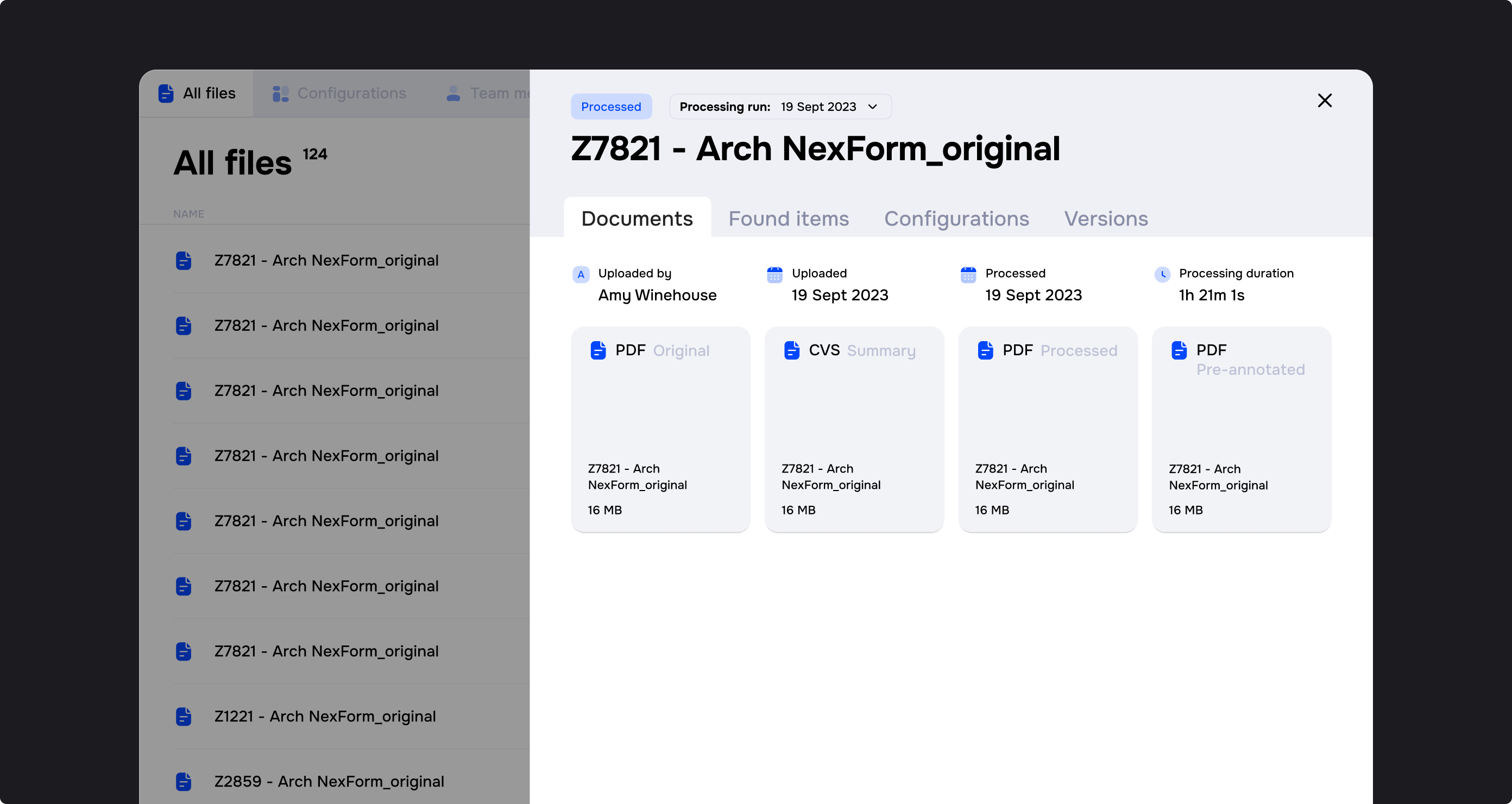Click the uploader avatar next to Amy Winehouse

pos(580,274)
